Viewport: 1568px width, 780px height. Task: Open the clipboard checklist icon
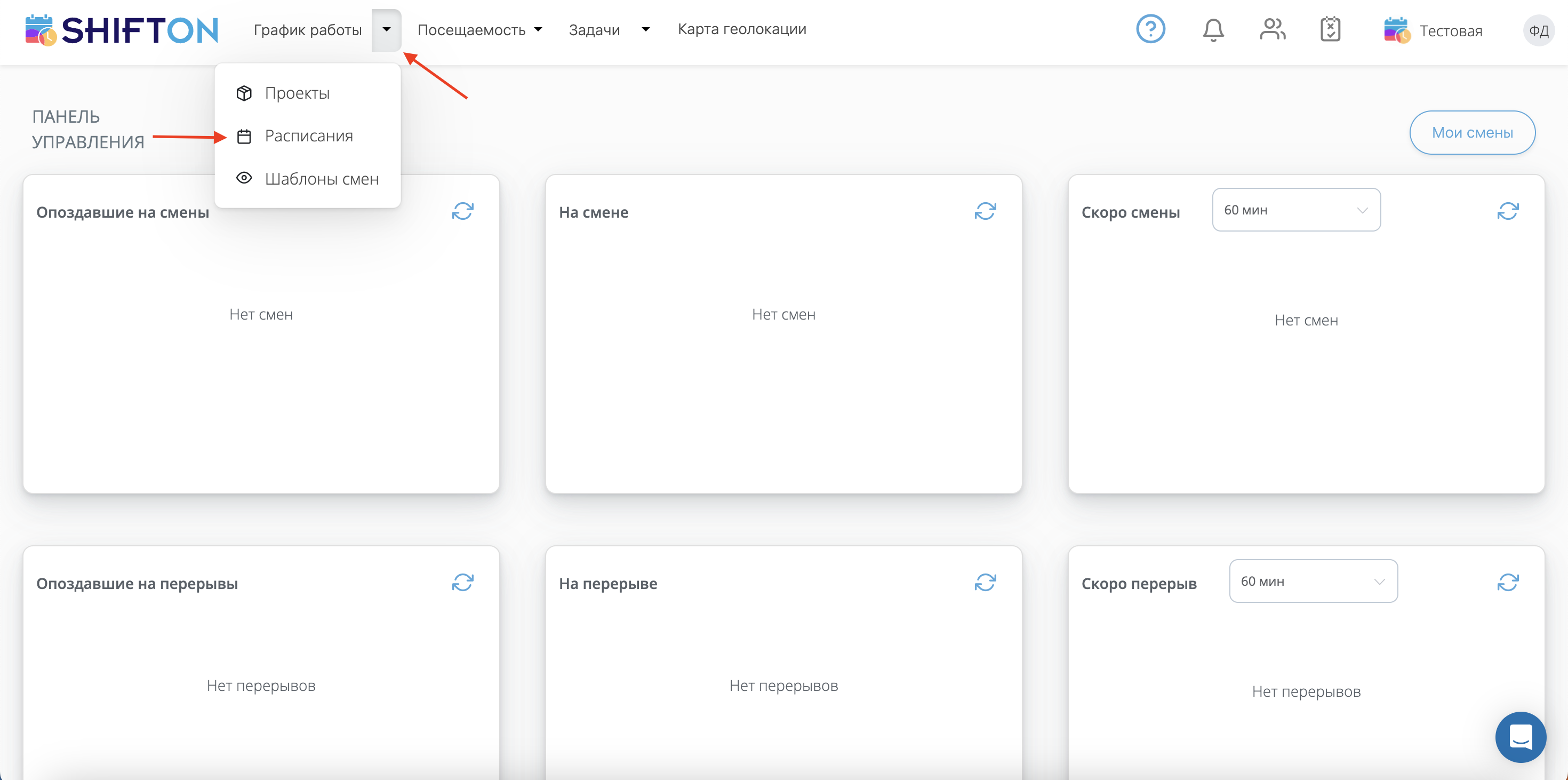click(x=1331, y=29)
